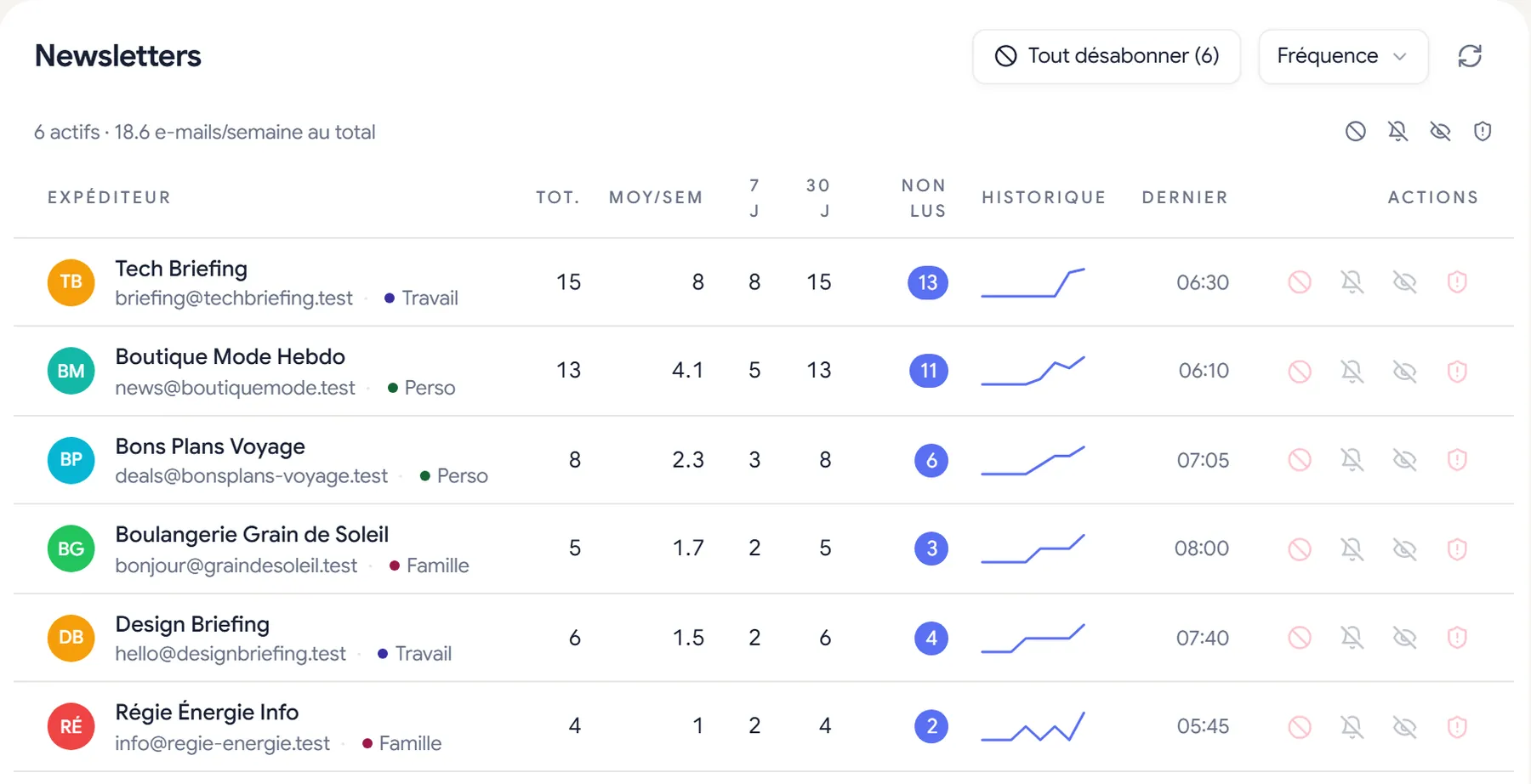The image size is (1531, 784).
Task: Click the RÉ avatar of Régie Énergie
Action: pos(71,727)
